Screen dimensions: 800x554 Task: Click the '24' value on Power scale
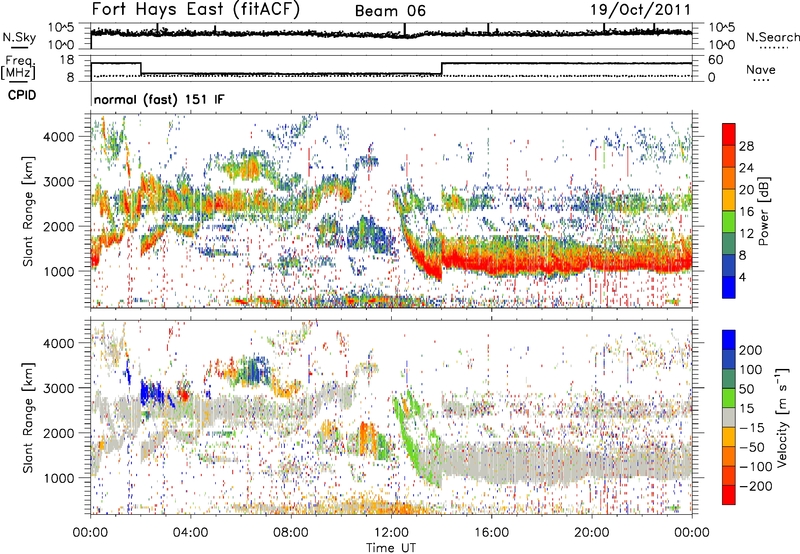click(x=746, y=168)
